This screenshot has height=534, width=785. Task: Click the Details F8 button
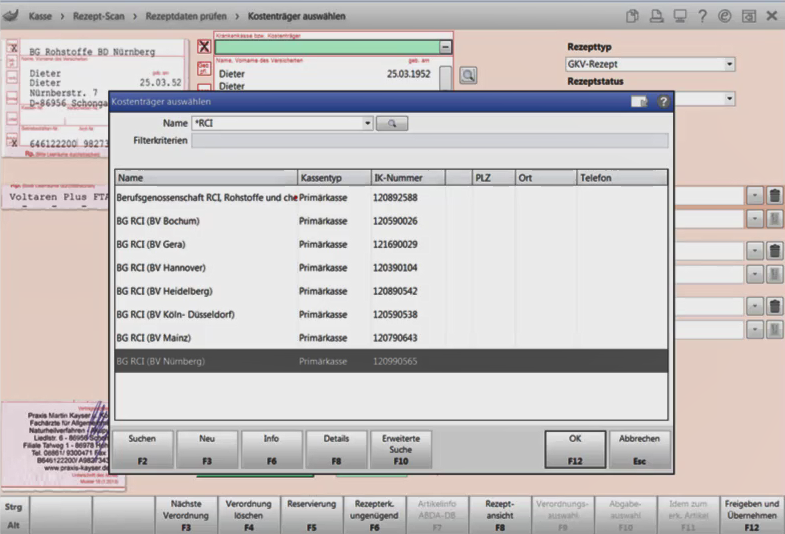pos(336,449)
